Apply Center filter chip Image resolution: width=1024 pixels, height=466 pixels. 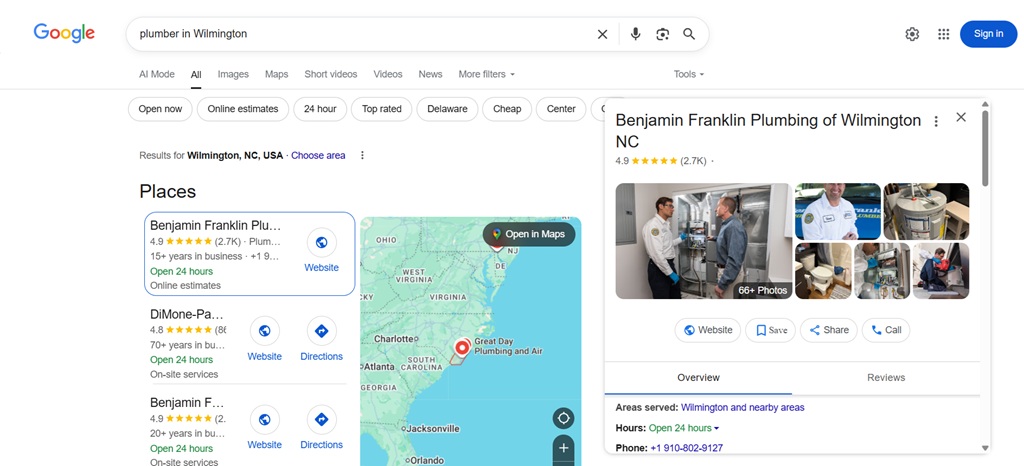[561, 109]
